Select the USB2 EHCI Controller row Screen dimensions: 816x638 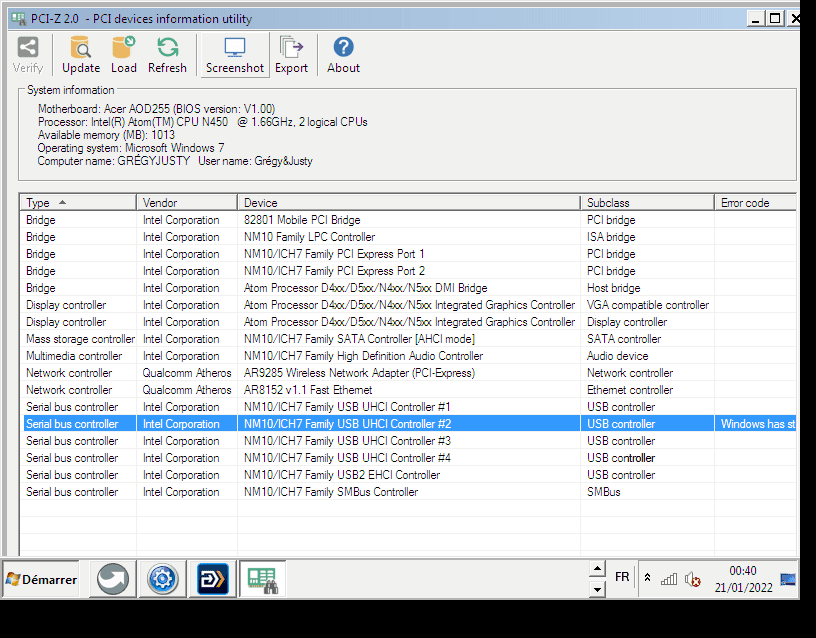point(409,475)
